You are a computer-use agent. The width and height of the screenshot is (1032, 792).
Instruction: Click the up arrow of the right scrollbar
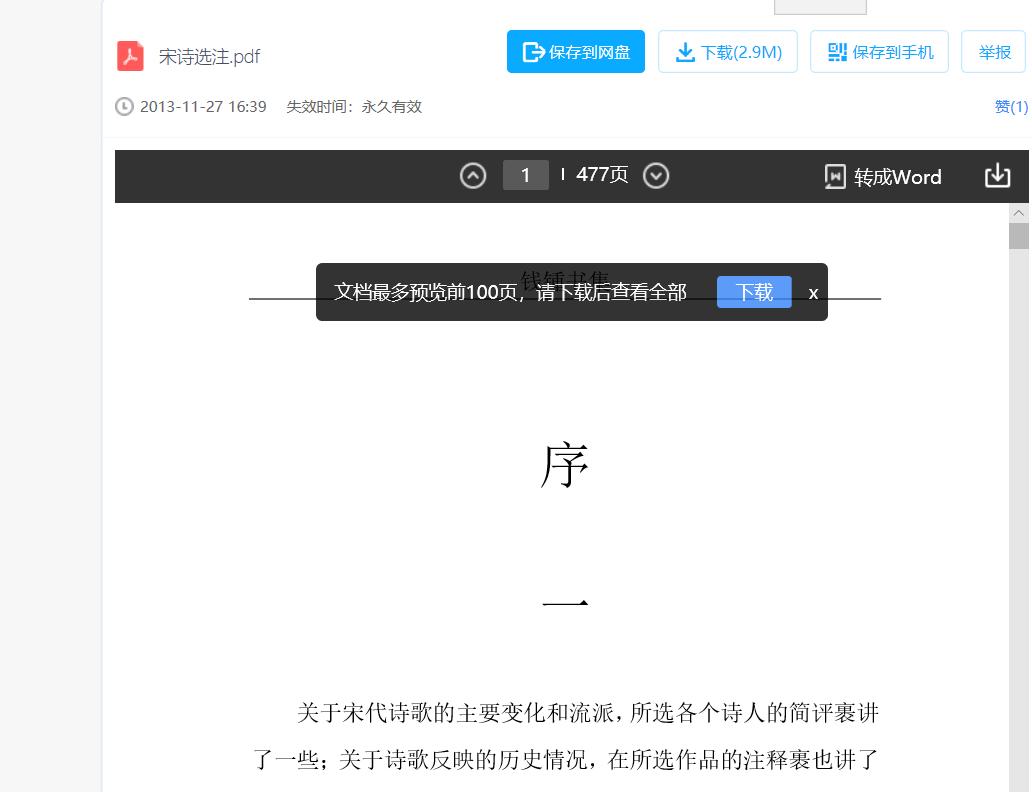pyautogui.click(x=1020, y=212)
